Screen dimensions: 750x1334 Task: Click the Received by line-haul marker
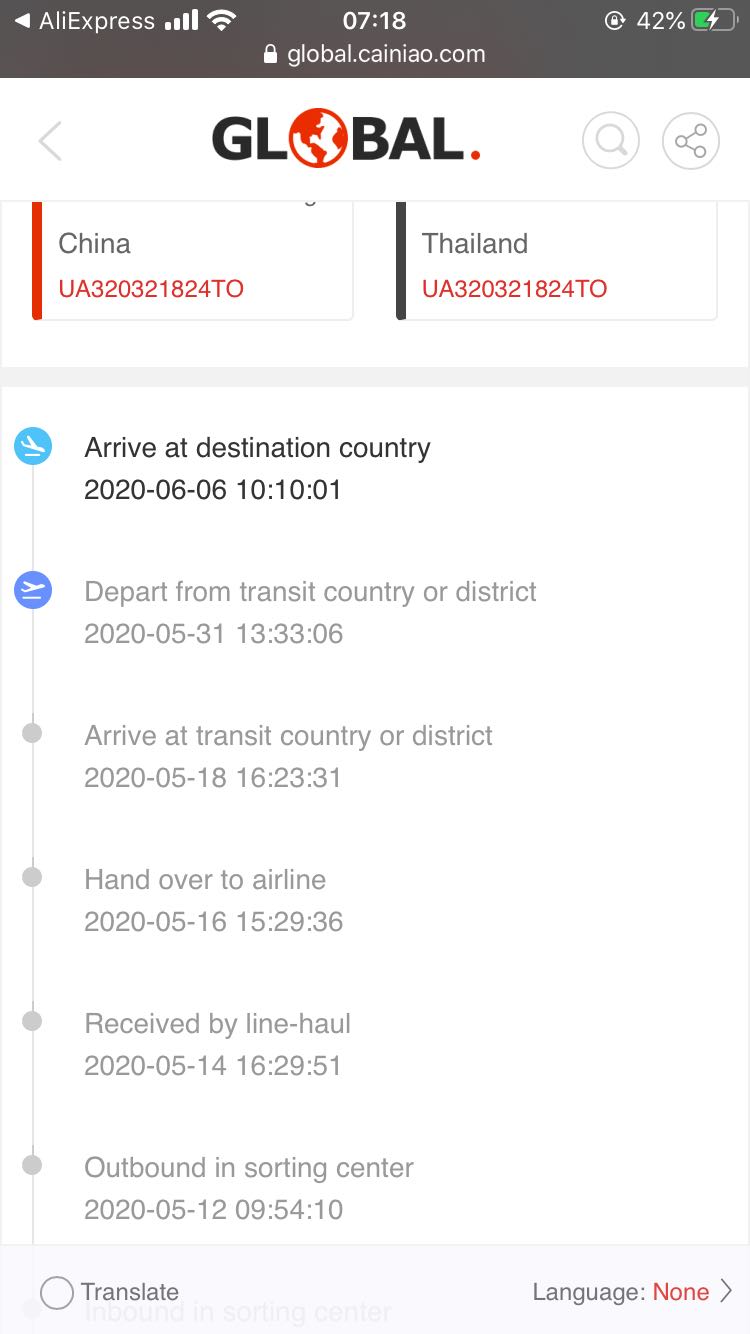(32, 1021)
